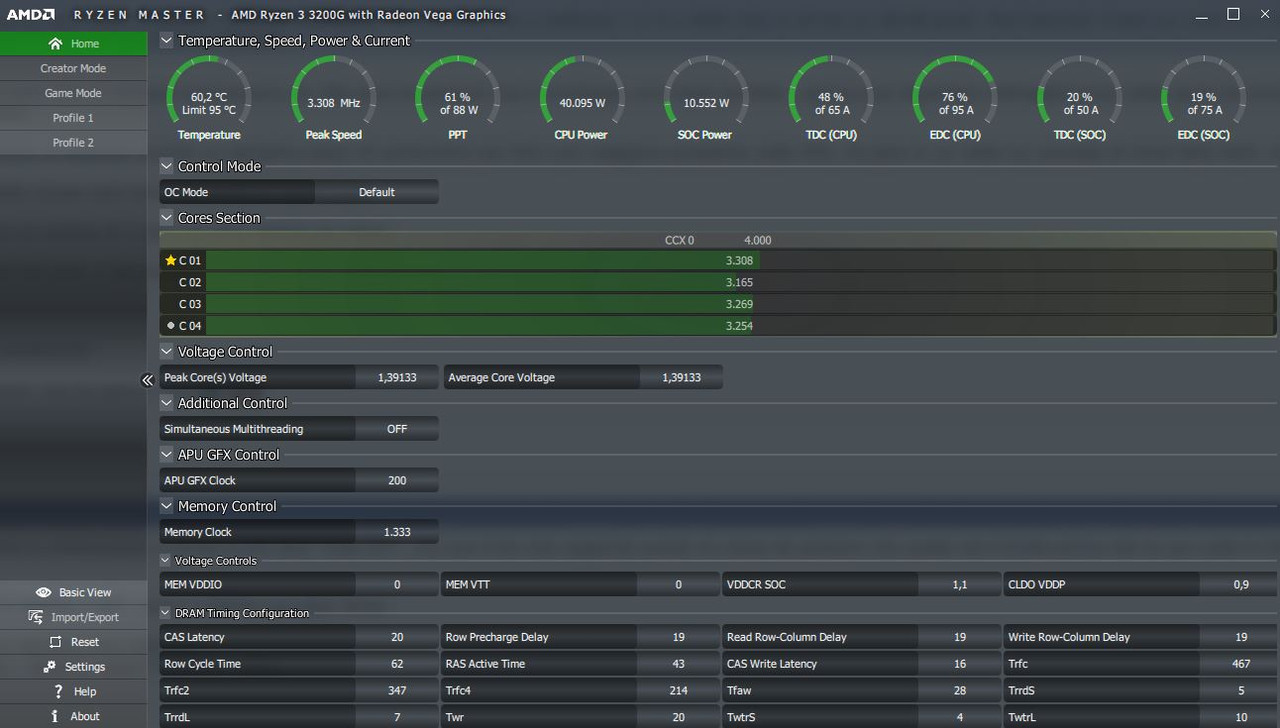This screenshot has width=1280, height=728.
Task: Click VDDCR SOC value 1,1
Action: [x=960, y=585]
